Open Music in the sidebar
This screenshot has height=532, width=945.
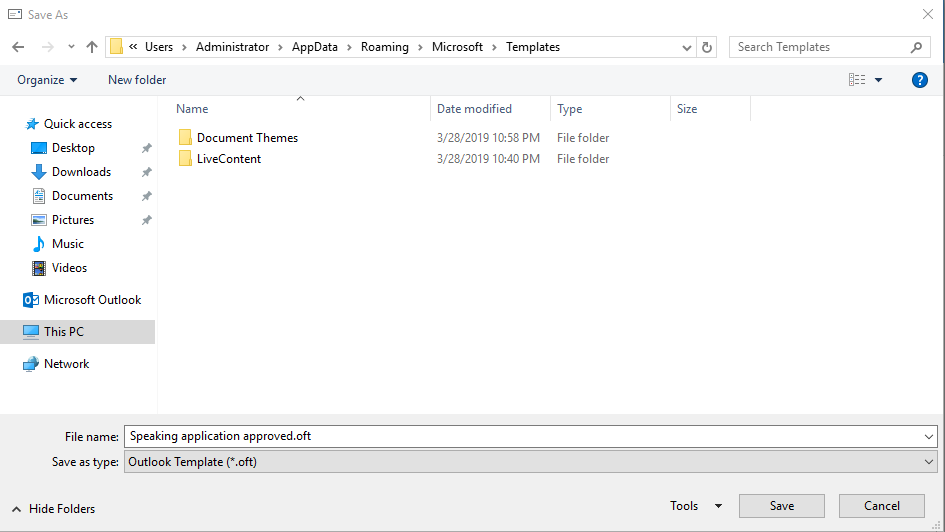point(68,244)
